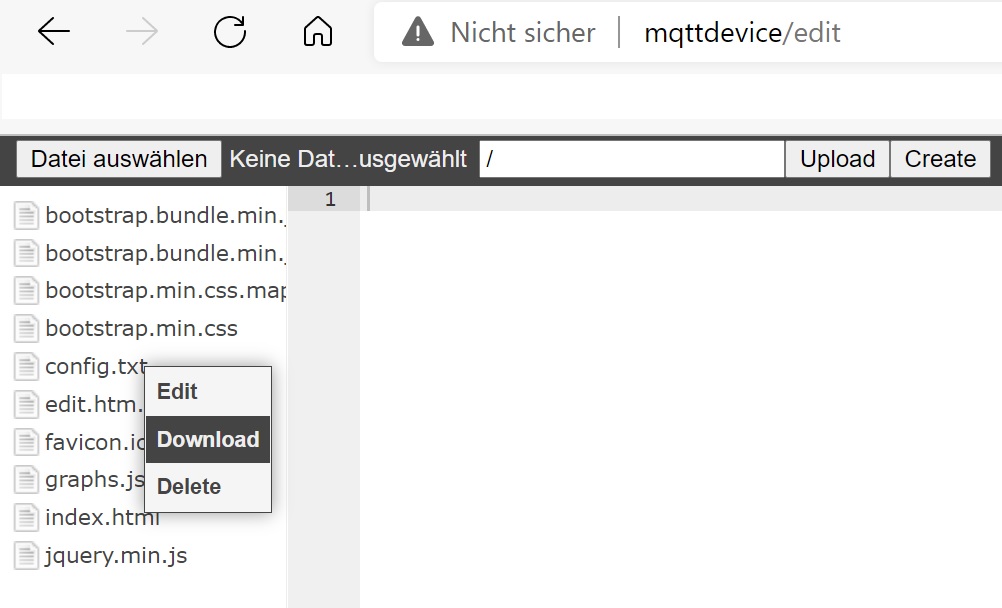Click the Create button
Image resolution: width=1002 pixels, height=608 pixels.
pyautogui.click(x=940, y=159)
